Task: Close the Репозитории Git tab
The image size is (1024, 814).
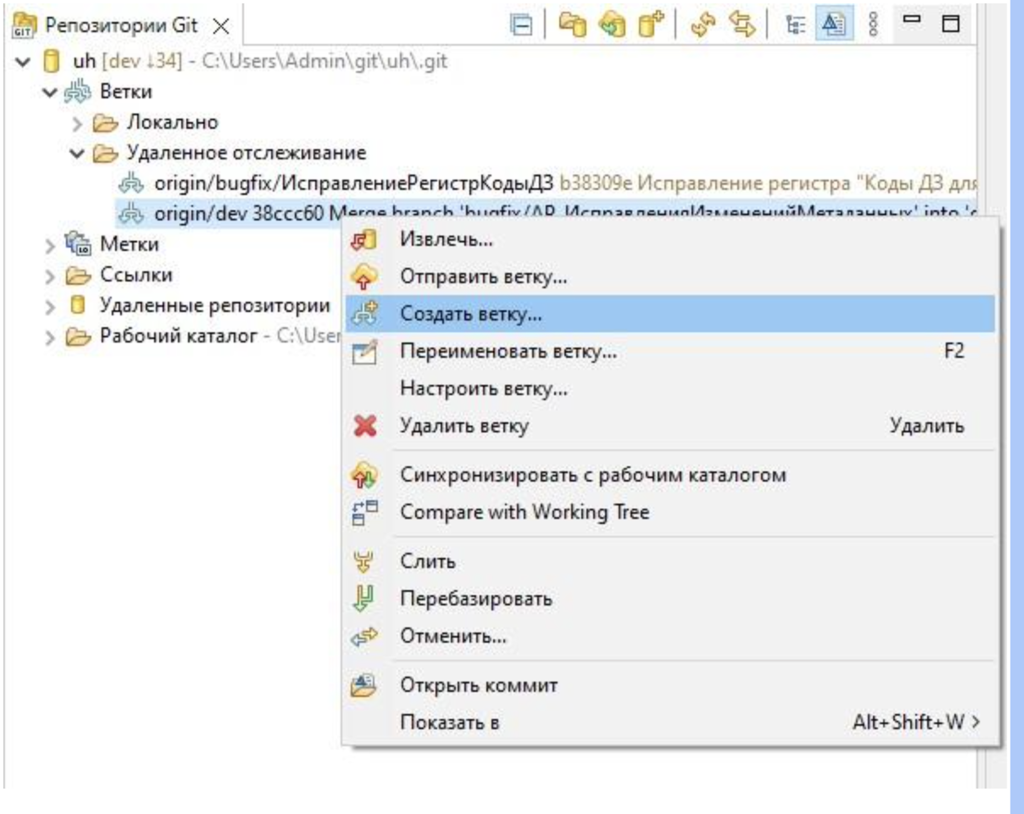Action: tap(222, 26)
